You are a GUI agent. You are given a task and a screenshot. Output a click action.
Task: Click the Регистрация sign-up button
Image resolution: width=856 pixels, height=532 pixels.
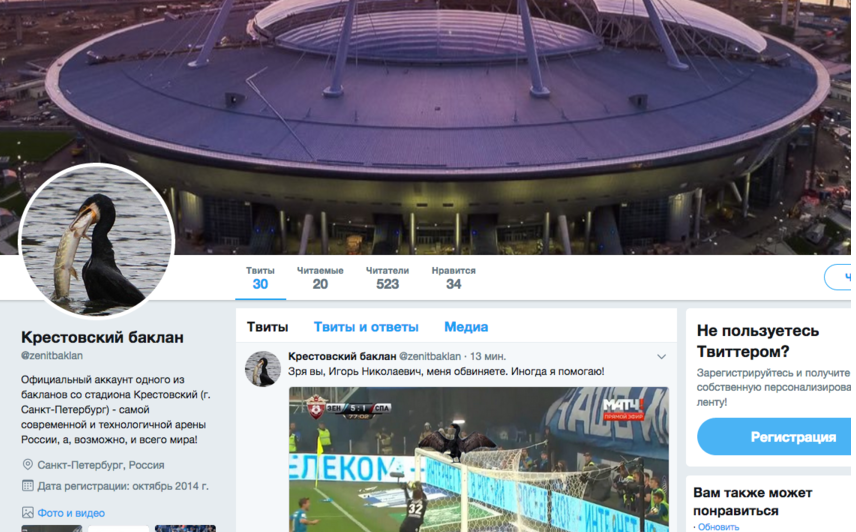(776, 437)
